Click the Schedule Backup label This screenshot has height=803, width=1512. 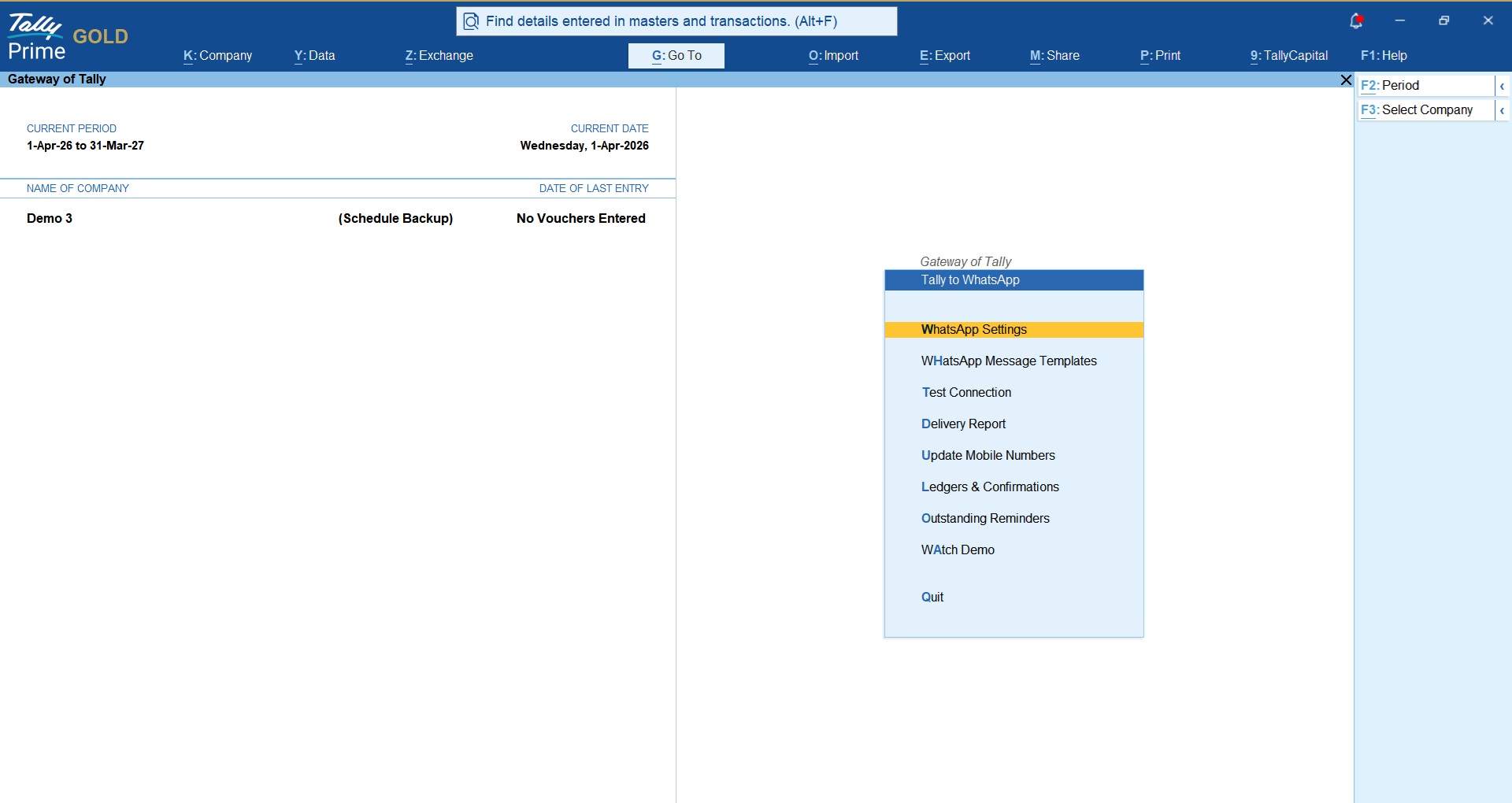[395, 219]
